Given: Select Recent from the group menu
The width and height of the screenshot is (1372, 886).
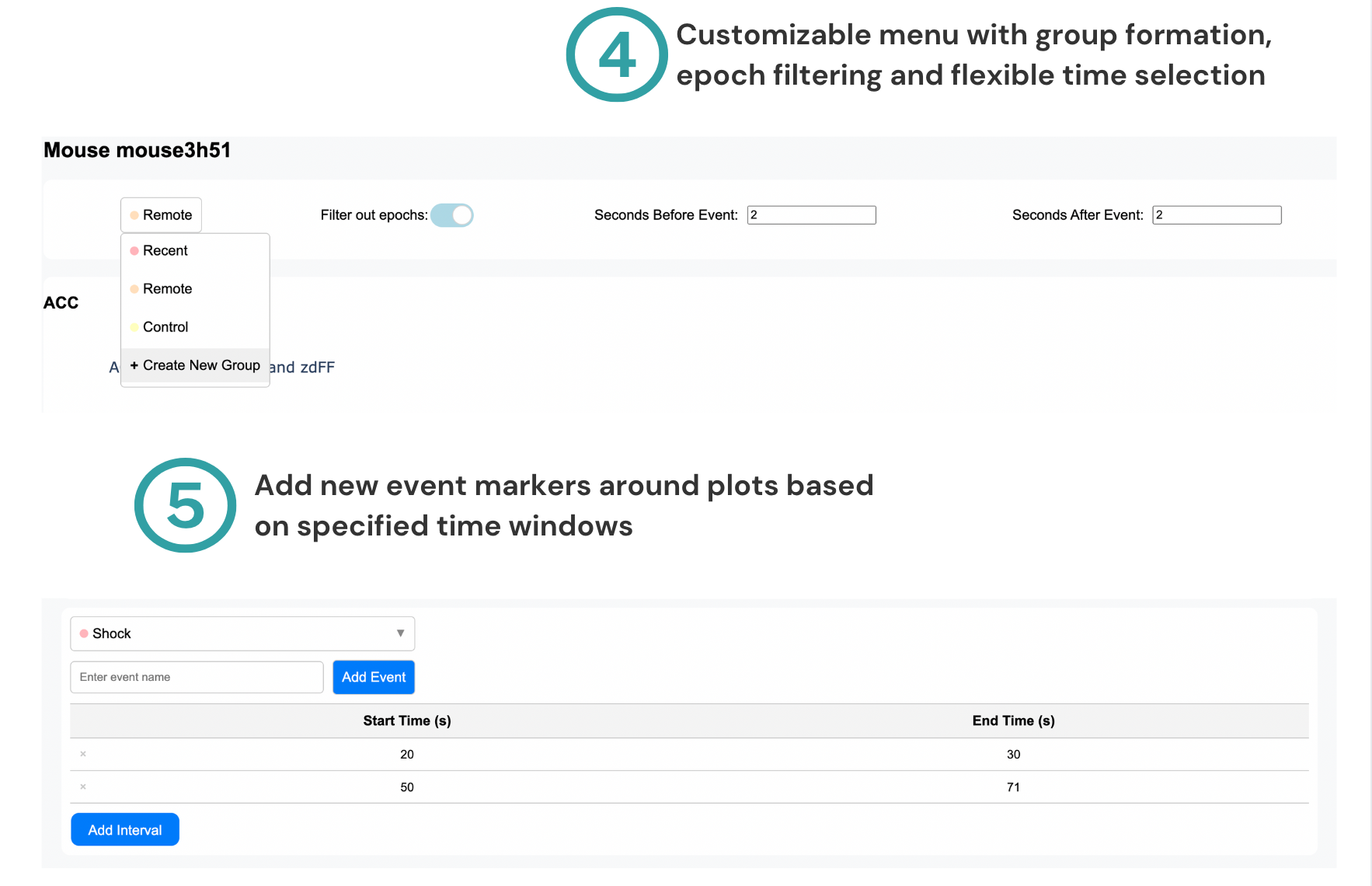Looking at the screenshot, I should [x=165, y=251].
